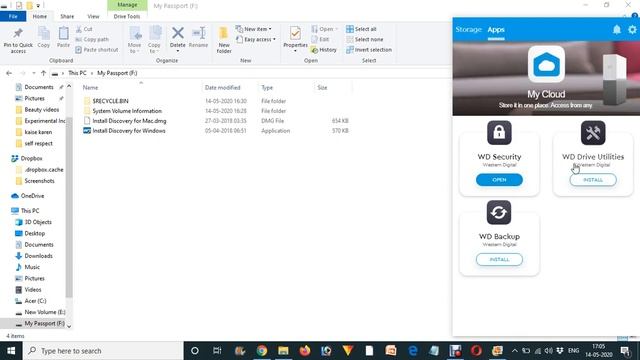Open Beauty videos folder in navigation
Screen dimensions: 640x360
click(x=41, y=109)
